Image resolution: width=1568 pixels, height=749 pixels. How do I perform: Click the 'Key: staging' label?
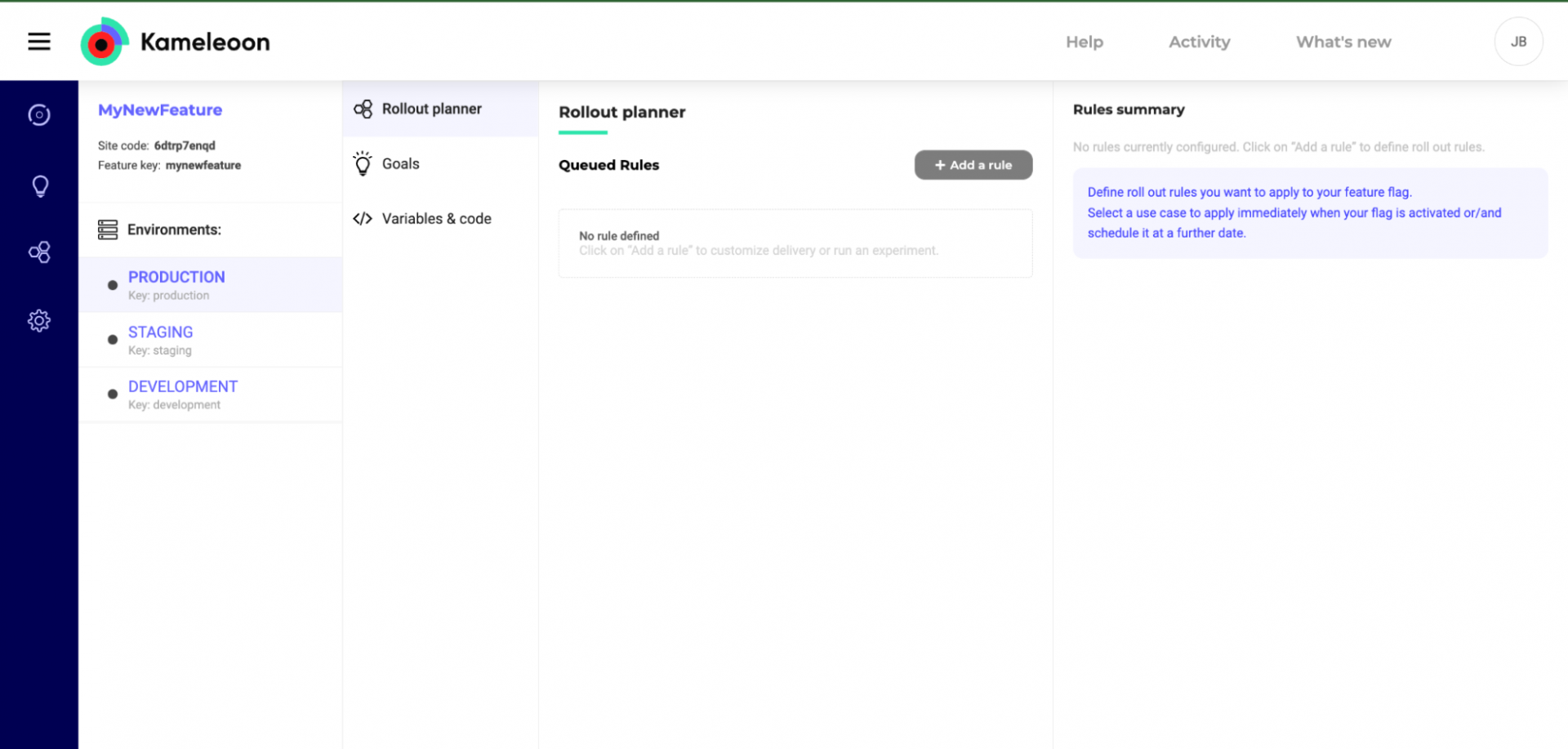tap(160, 350)
